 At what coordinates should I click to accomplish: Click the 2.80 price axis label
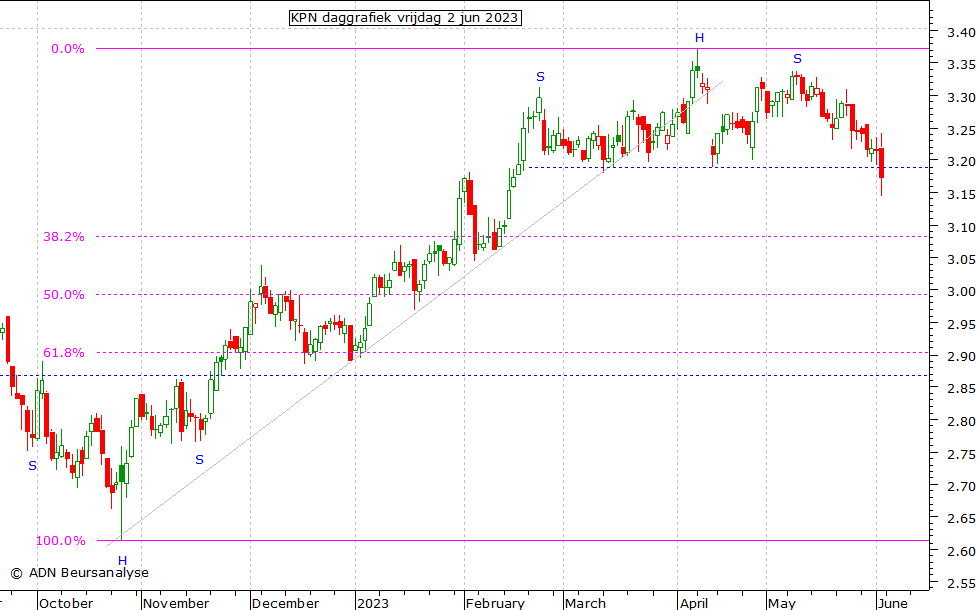click(961, 422)
